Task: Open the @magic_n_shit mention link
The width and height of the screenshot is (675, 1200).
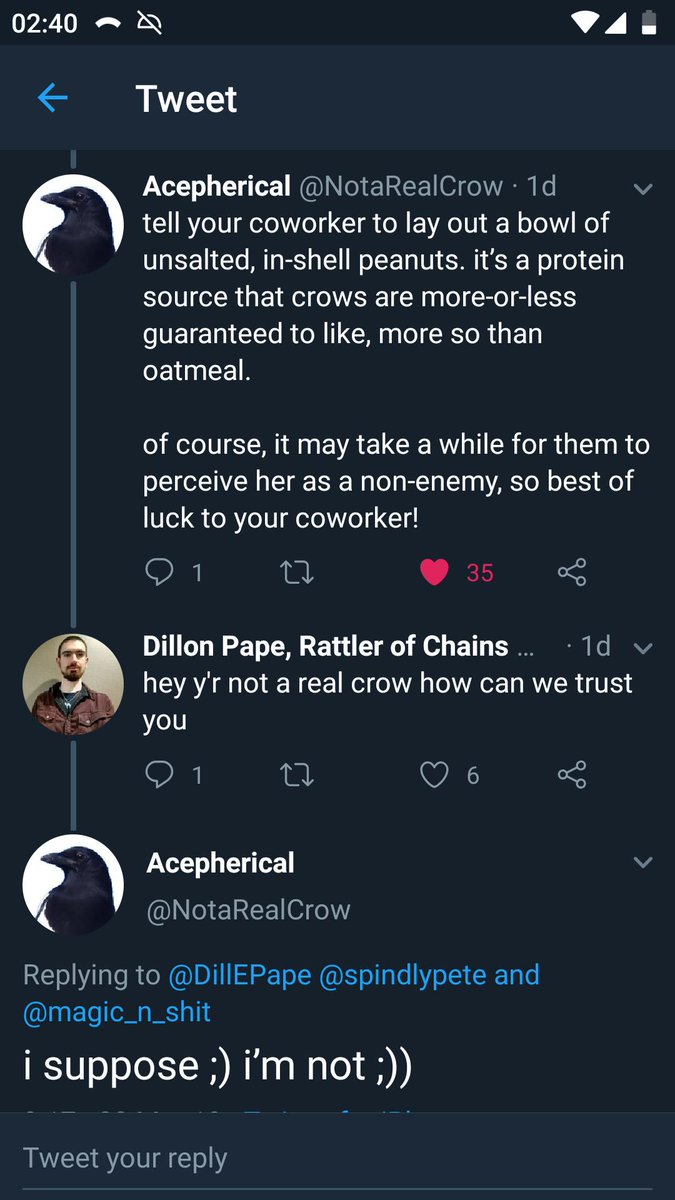Action: [117, 1011]
